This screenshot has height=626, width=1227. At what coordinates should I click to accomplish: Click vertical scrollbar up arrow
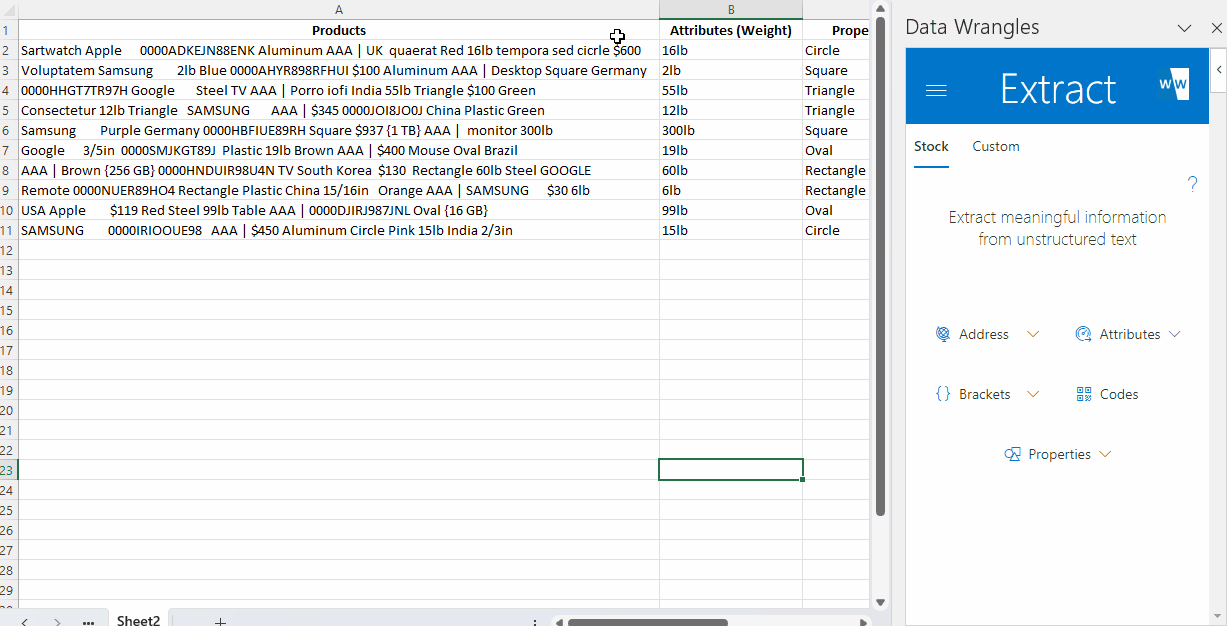pos(881,7)
